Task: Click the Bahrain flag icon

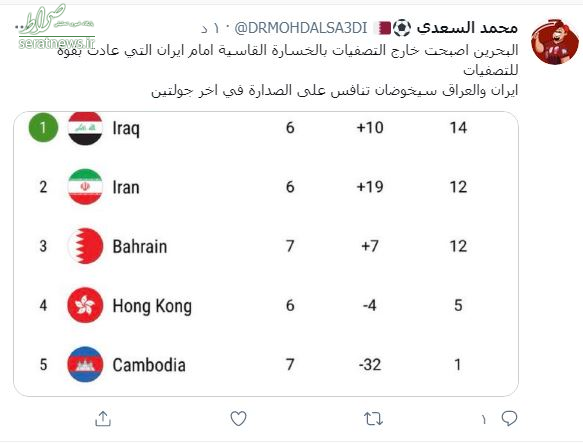Action: (x=85, y=246)
